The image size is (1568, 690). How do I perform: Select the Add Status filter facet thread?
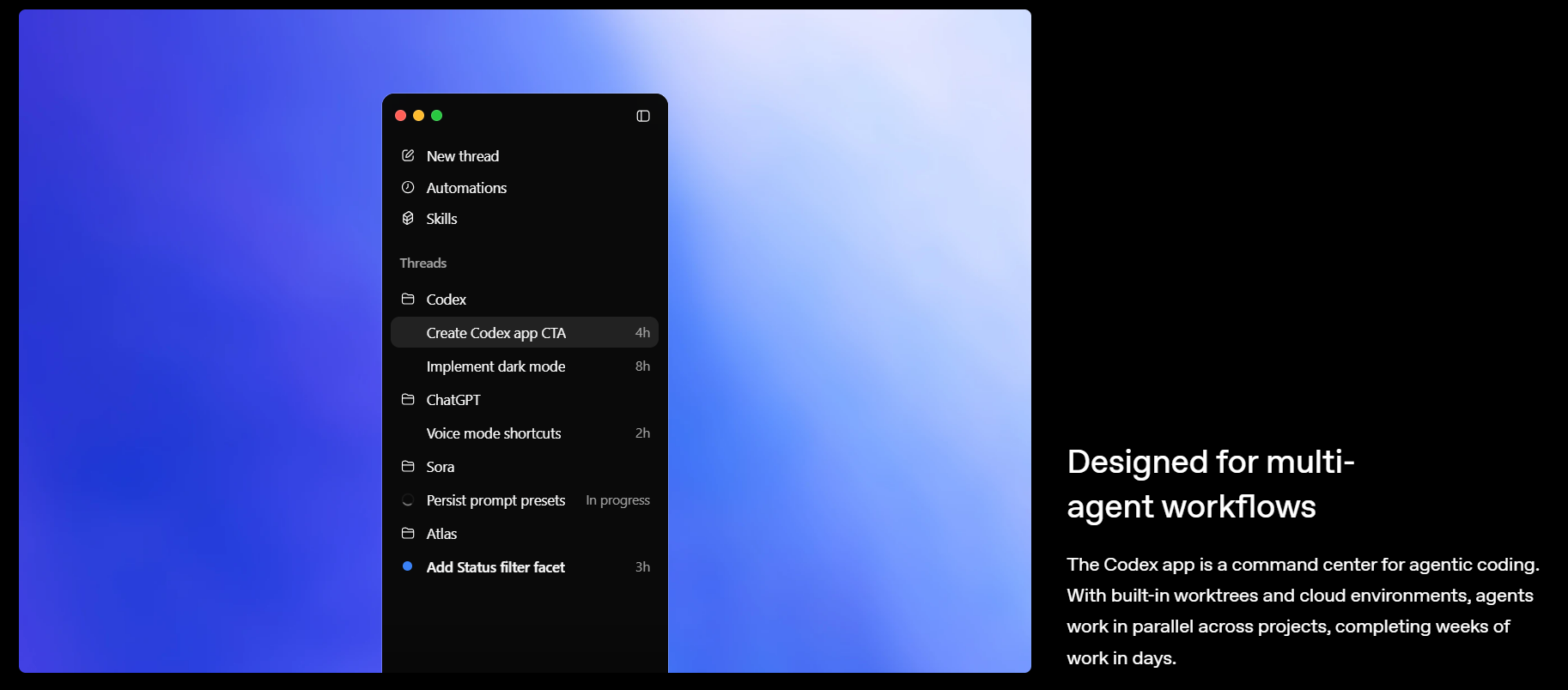click(x=495, y=567)
